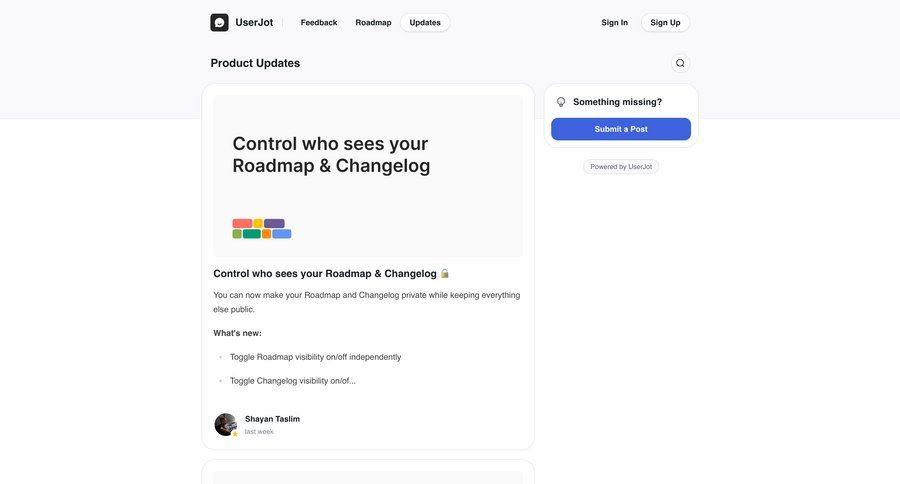Click the last week timestamp
The image size is (900, 484).
click(259, 432)
